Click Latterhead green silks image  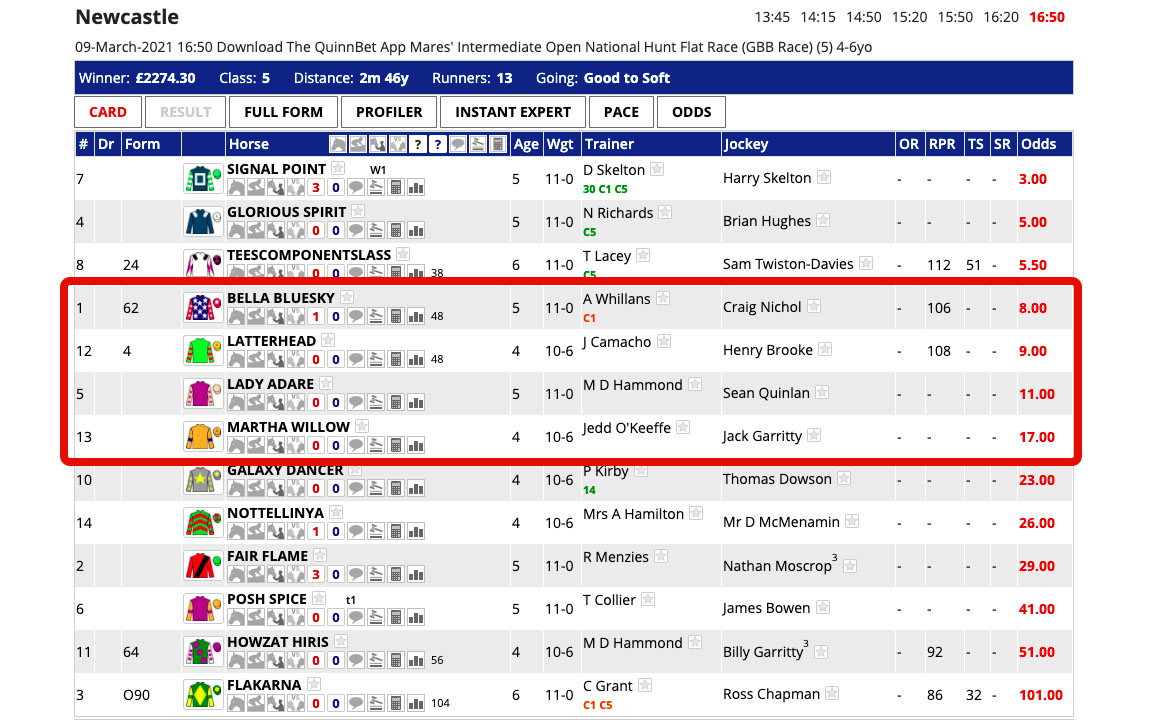point(203,350)
